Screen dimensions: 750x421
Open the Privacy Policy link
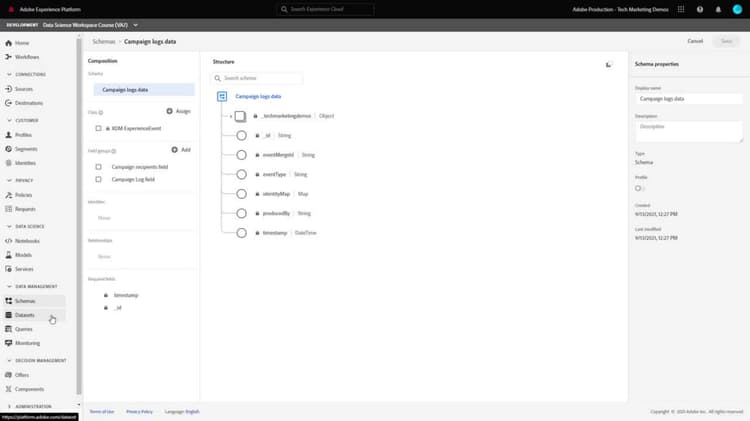click(140, 411)
